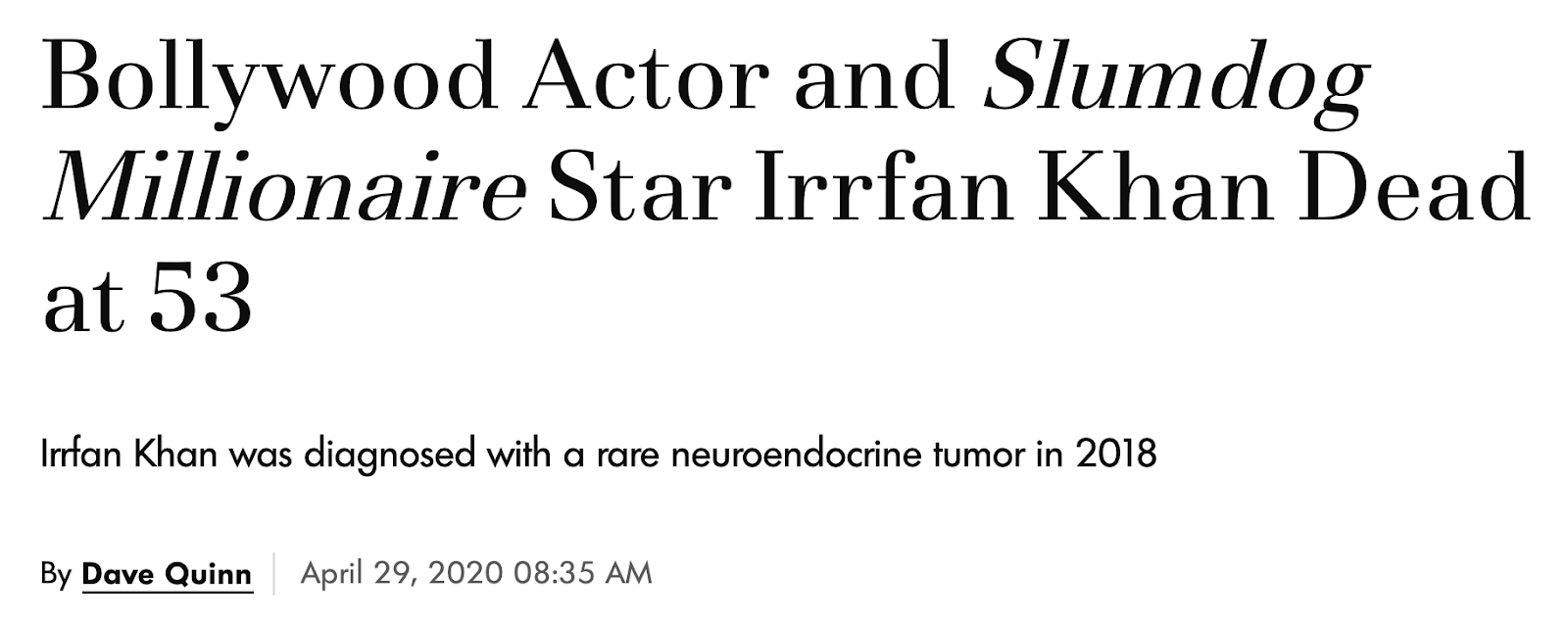Click the italic word 'Slumdog' in the headline

click(1174, 76)
